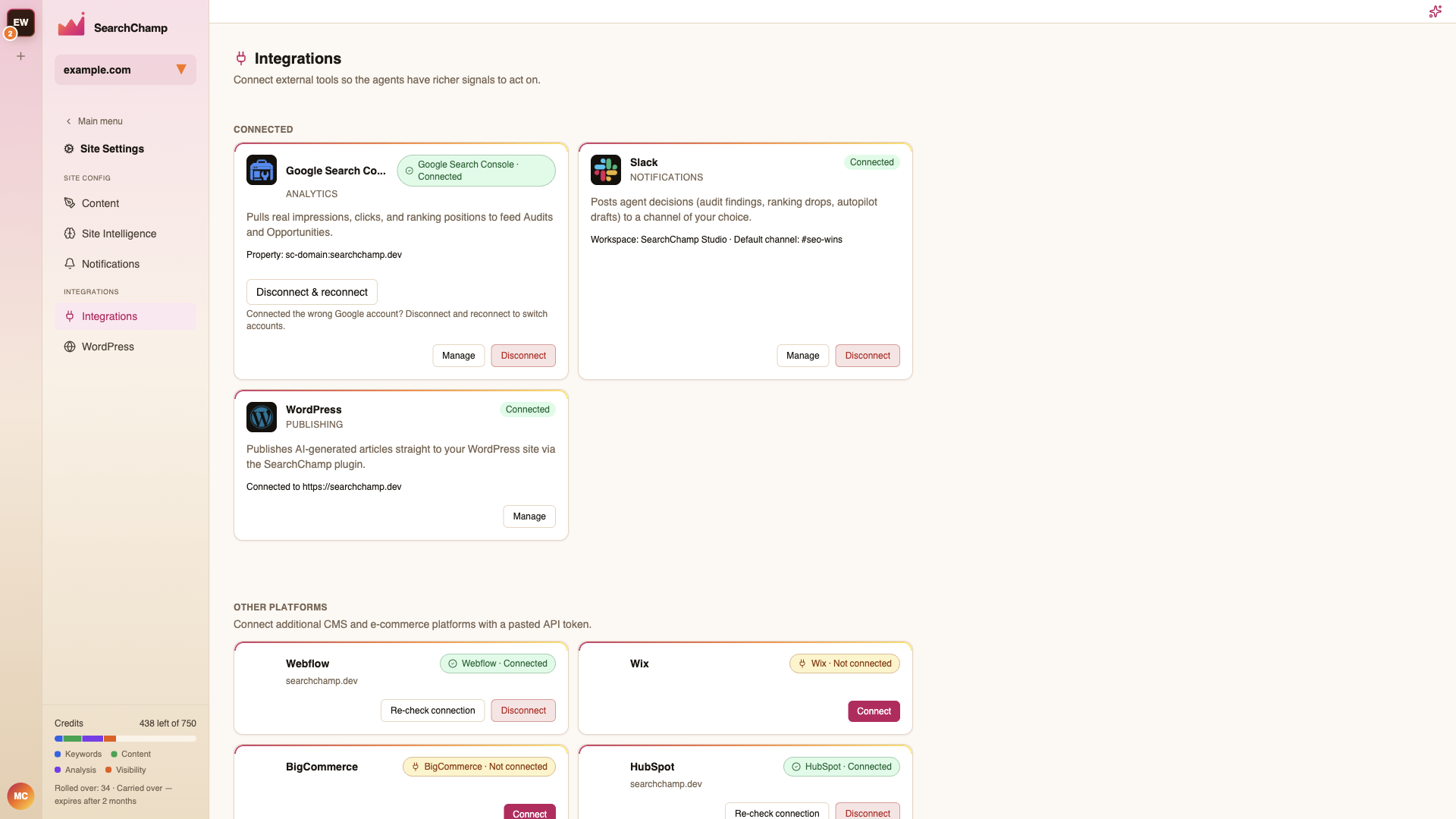
Task: Click Wix Not connected badge
Action: click(x=845, y=664)
